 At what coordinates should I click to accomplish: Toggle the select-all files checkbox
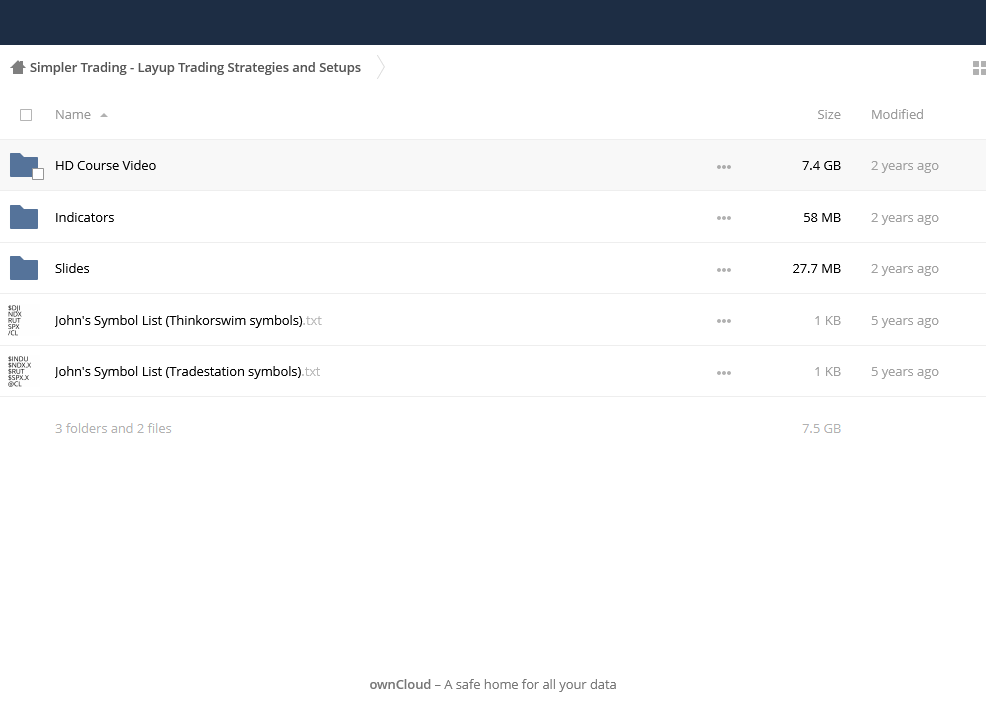(x=26, y=115)
